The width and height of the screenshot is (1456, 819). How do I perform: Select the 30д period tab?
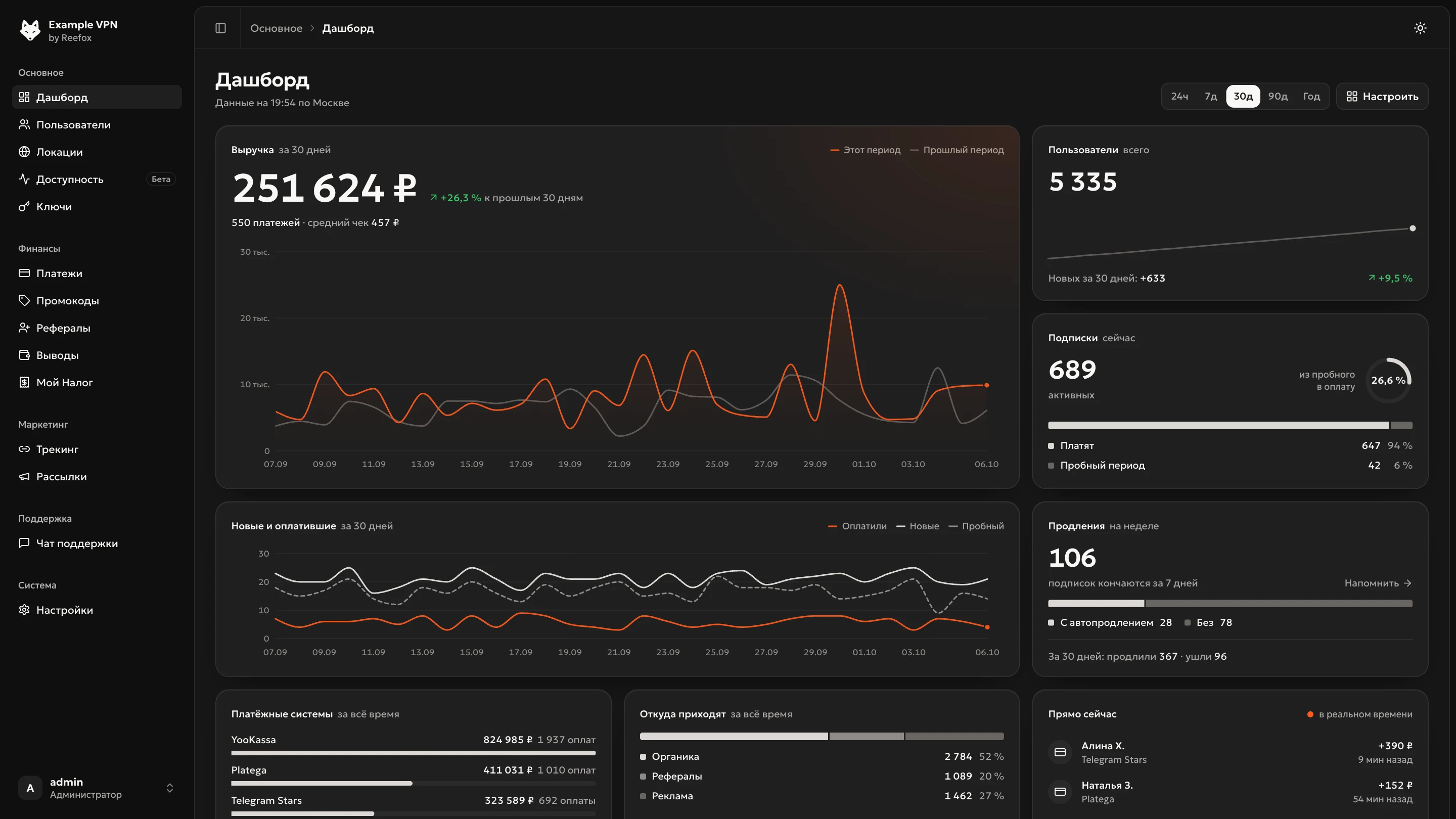(x=1243, y=96)
